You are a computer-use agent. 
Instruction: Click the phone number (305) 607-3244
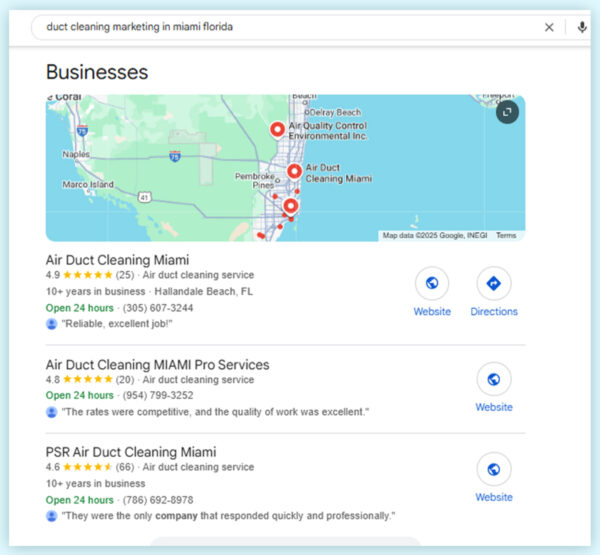tap(158, 308)
